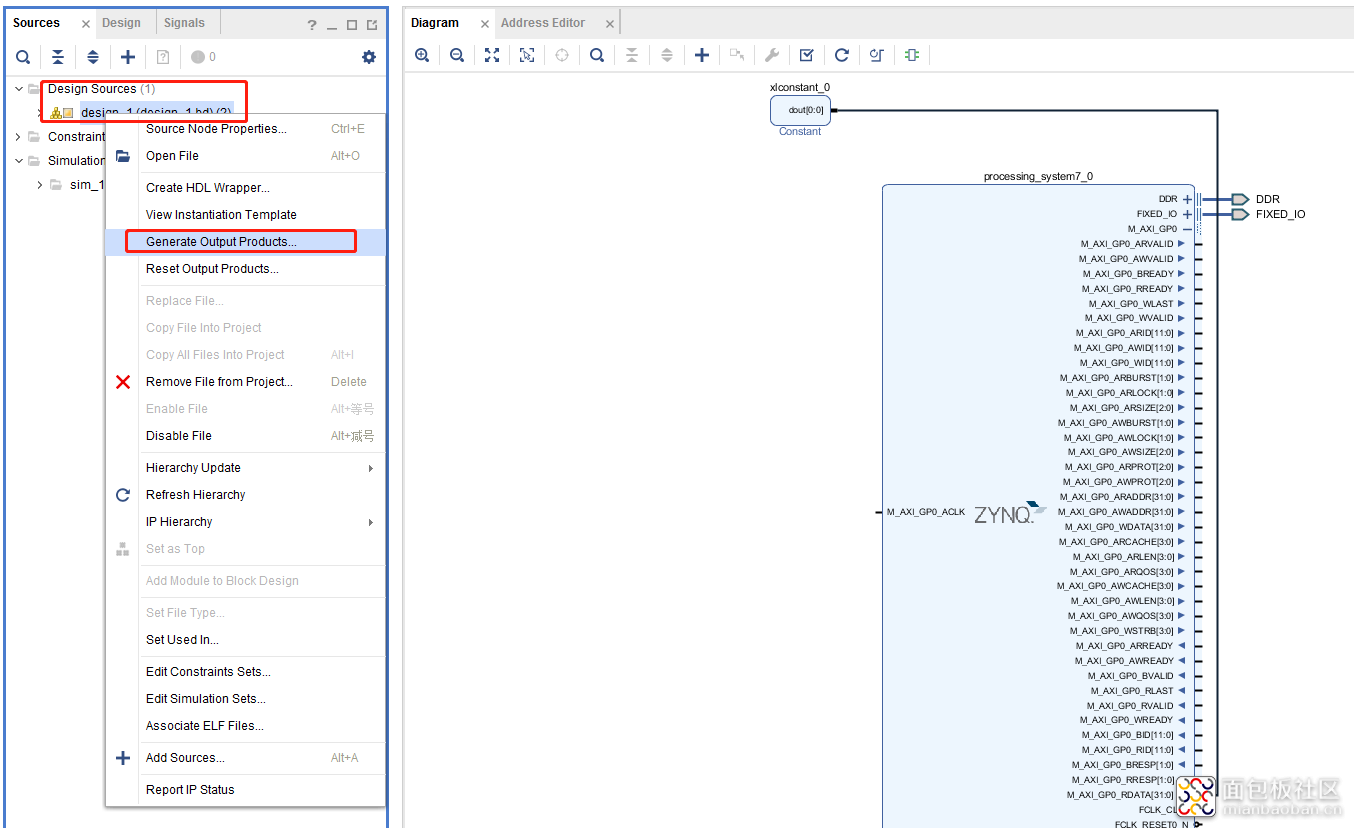Select View Instantiation Template
Viewport: 1354px width, 828px height.
click(246, 215)
